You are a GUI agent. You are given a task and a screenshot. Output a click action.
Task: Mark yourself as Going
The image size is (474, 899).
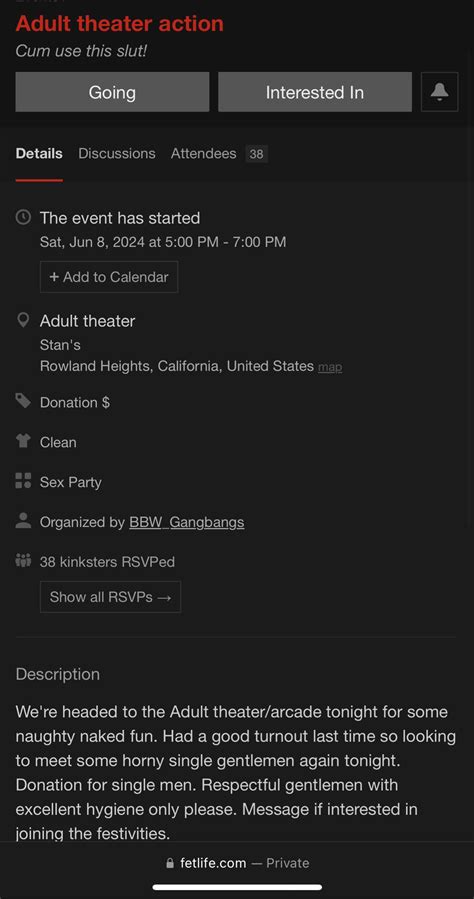112,92
